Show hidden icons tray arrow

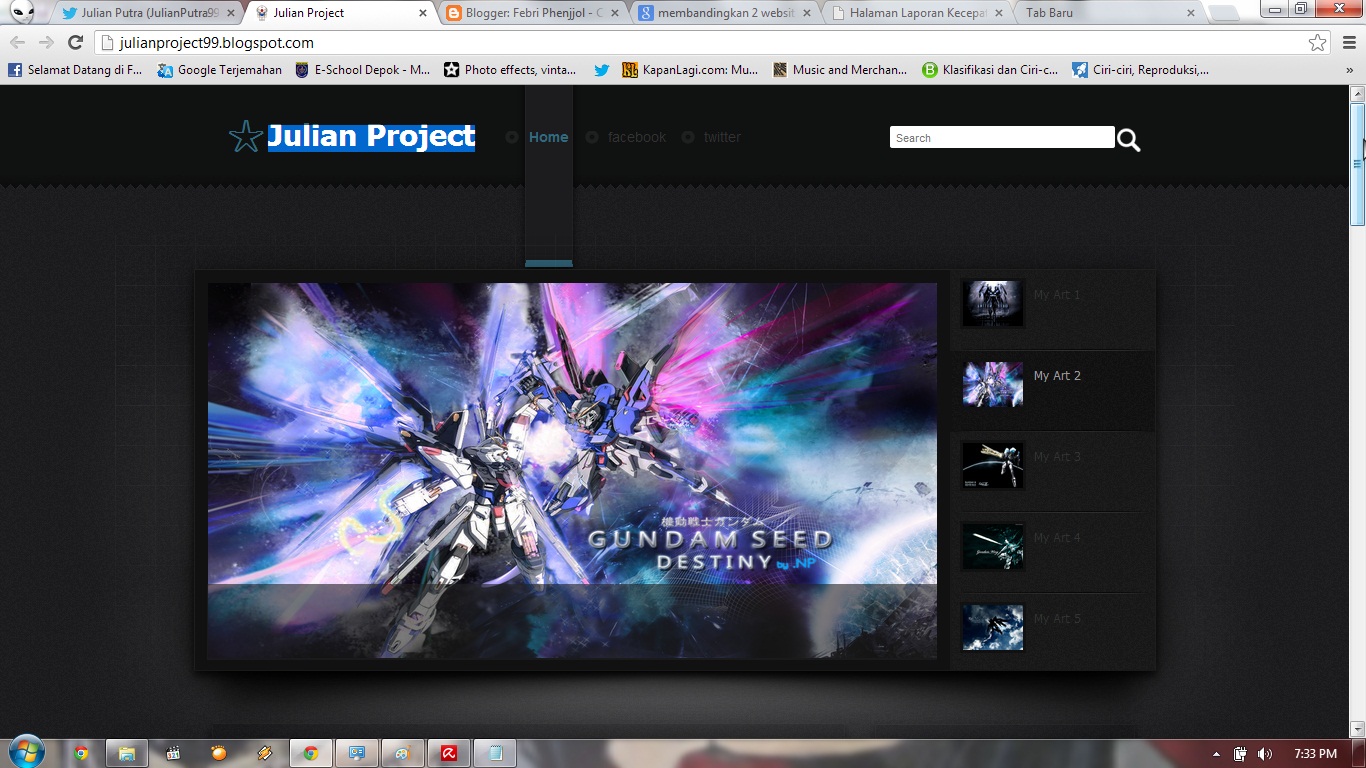point(1216,753)
